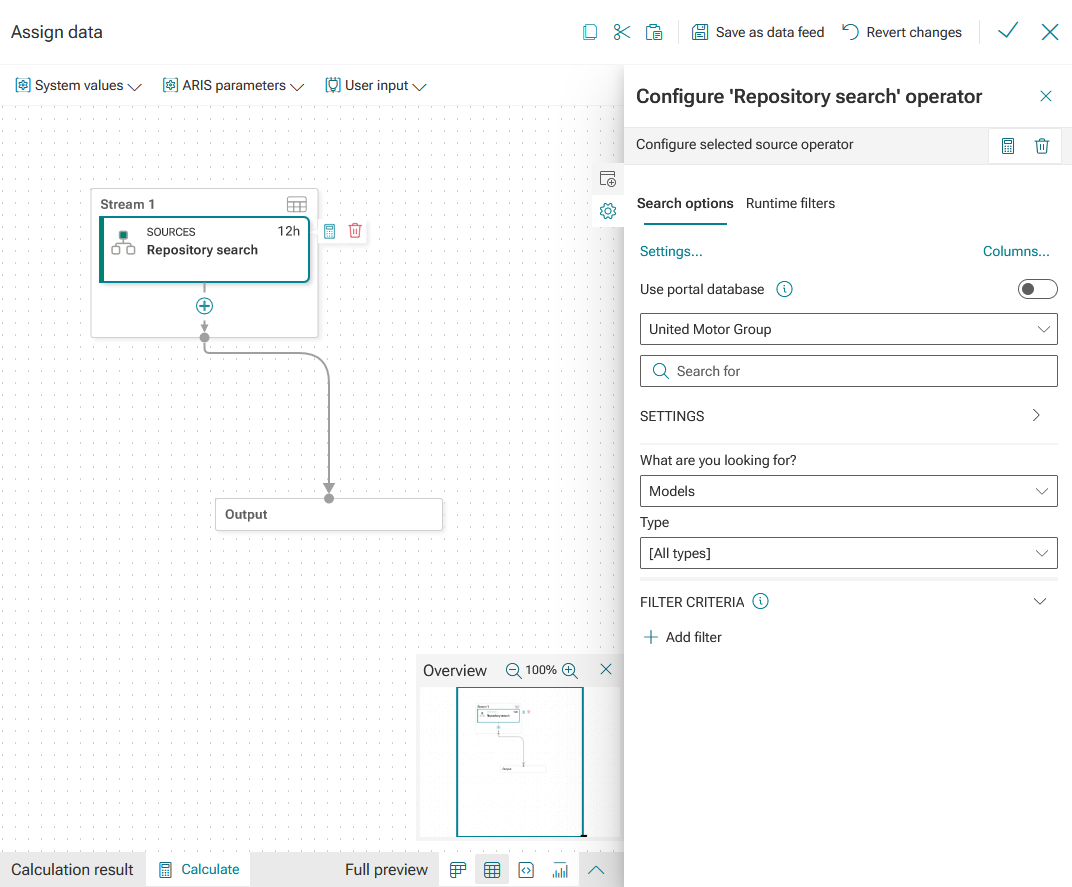This screenshot has height=887, width=1072.
Task: Close the Assign data dialog
Action: tap(1049, 31)
